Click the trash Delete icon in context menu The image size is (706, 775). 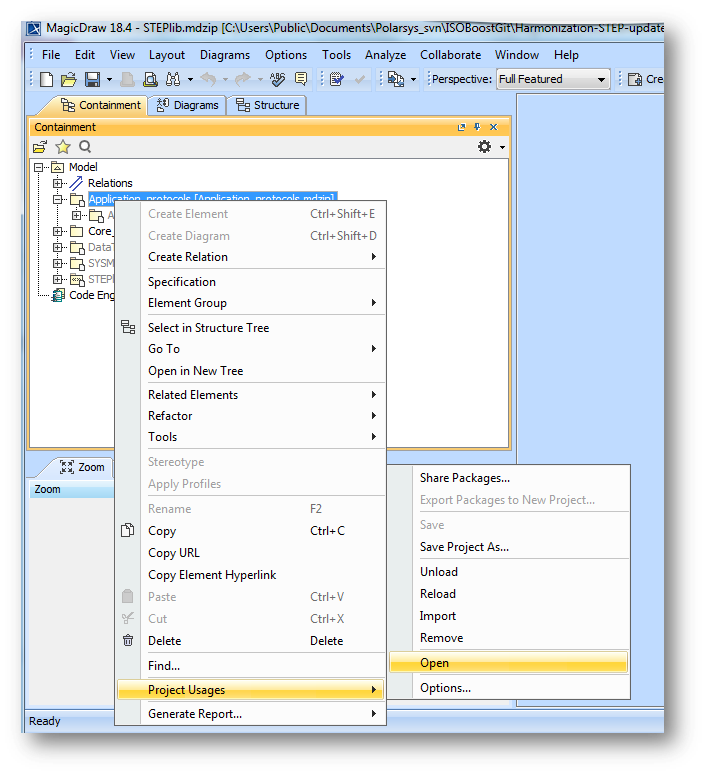pos(127,641)
